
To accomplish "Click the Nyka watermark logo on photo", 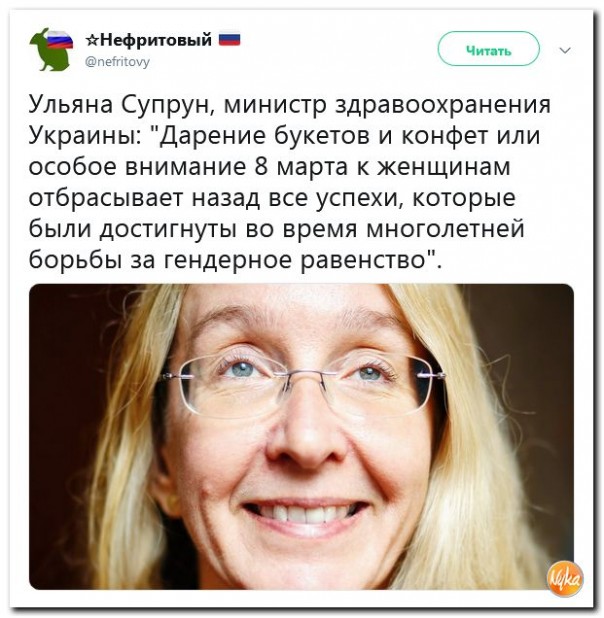I will click(565, 579).
